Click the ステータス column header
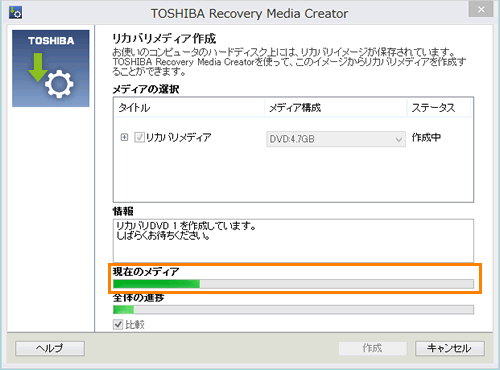Viewport: 500px width, 370px height. point(439,108)
